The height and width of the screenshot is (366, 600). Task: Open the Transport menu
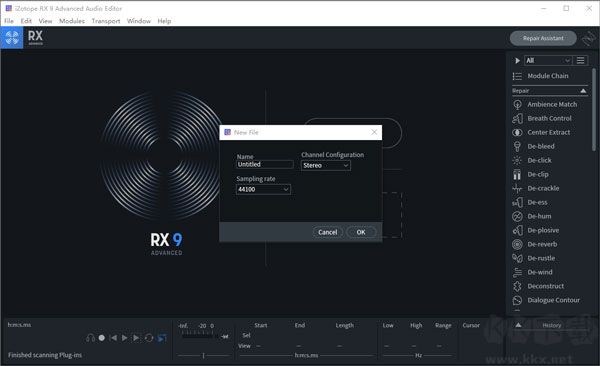[x=106, y=21]
